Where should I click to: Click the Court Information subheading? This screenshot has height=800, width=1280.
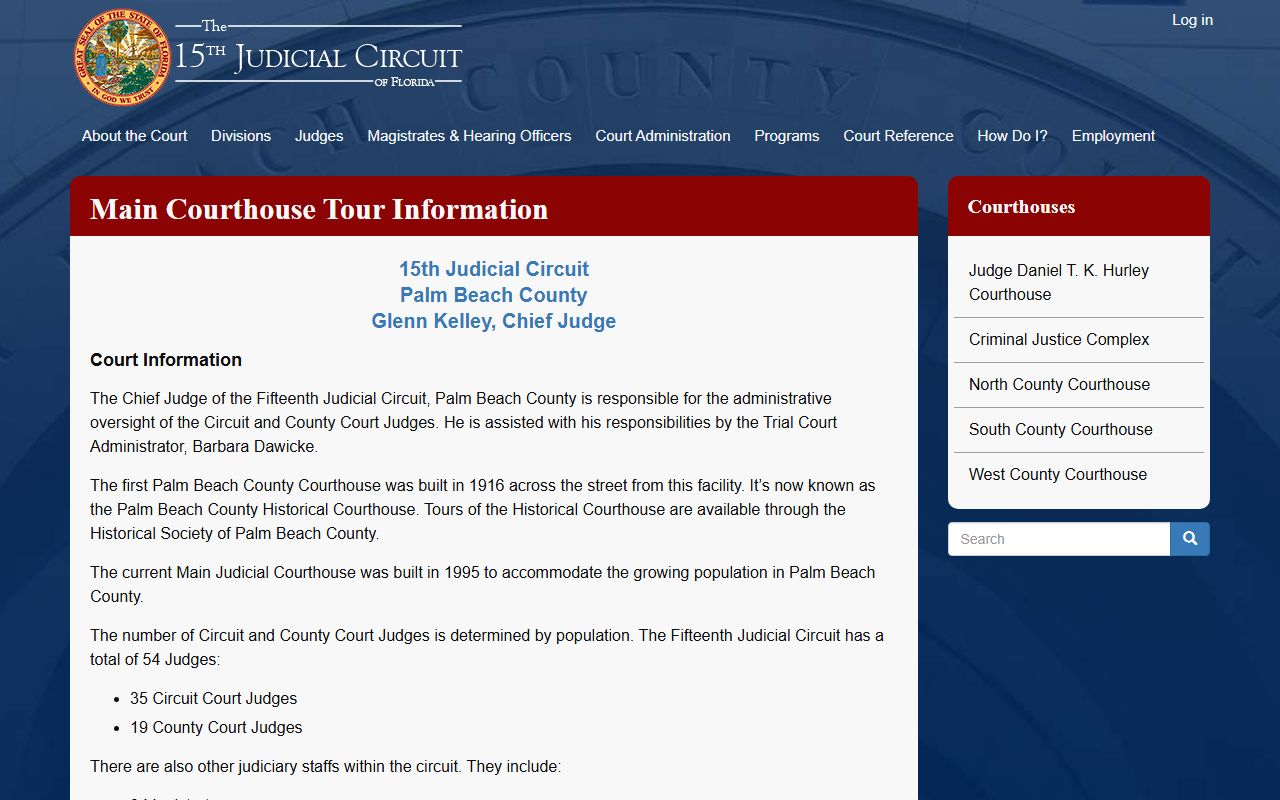pyautogui.click(x=166, y=360)
